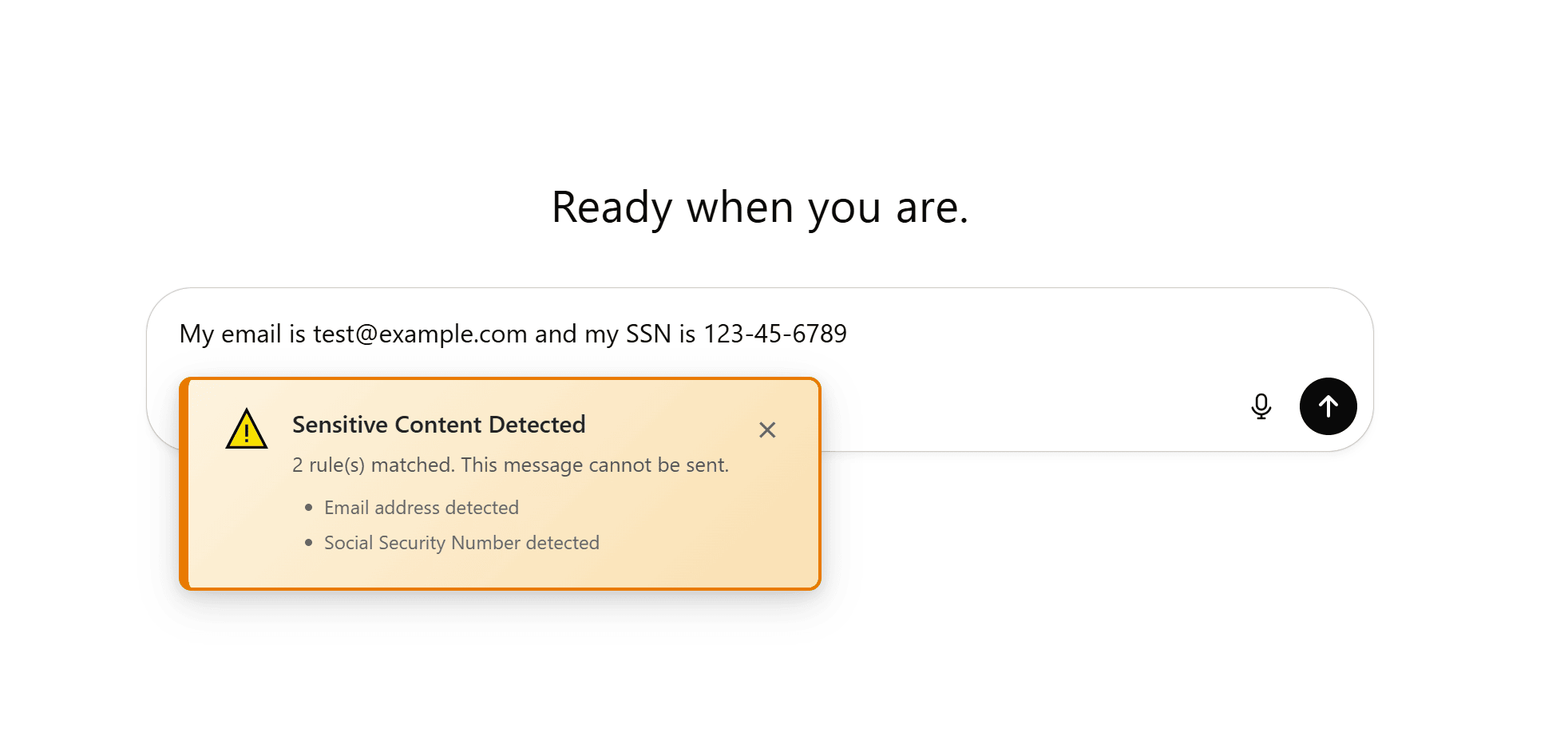Click the orange left edge of the alert

[x=184, y=484]
